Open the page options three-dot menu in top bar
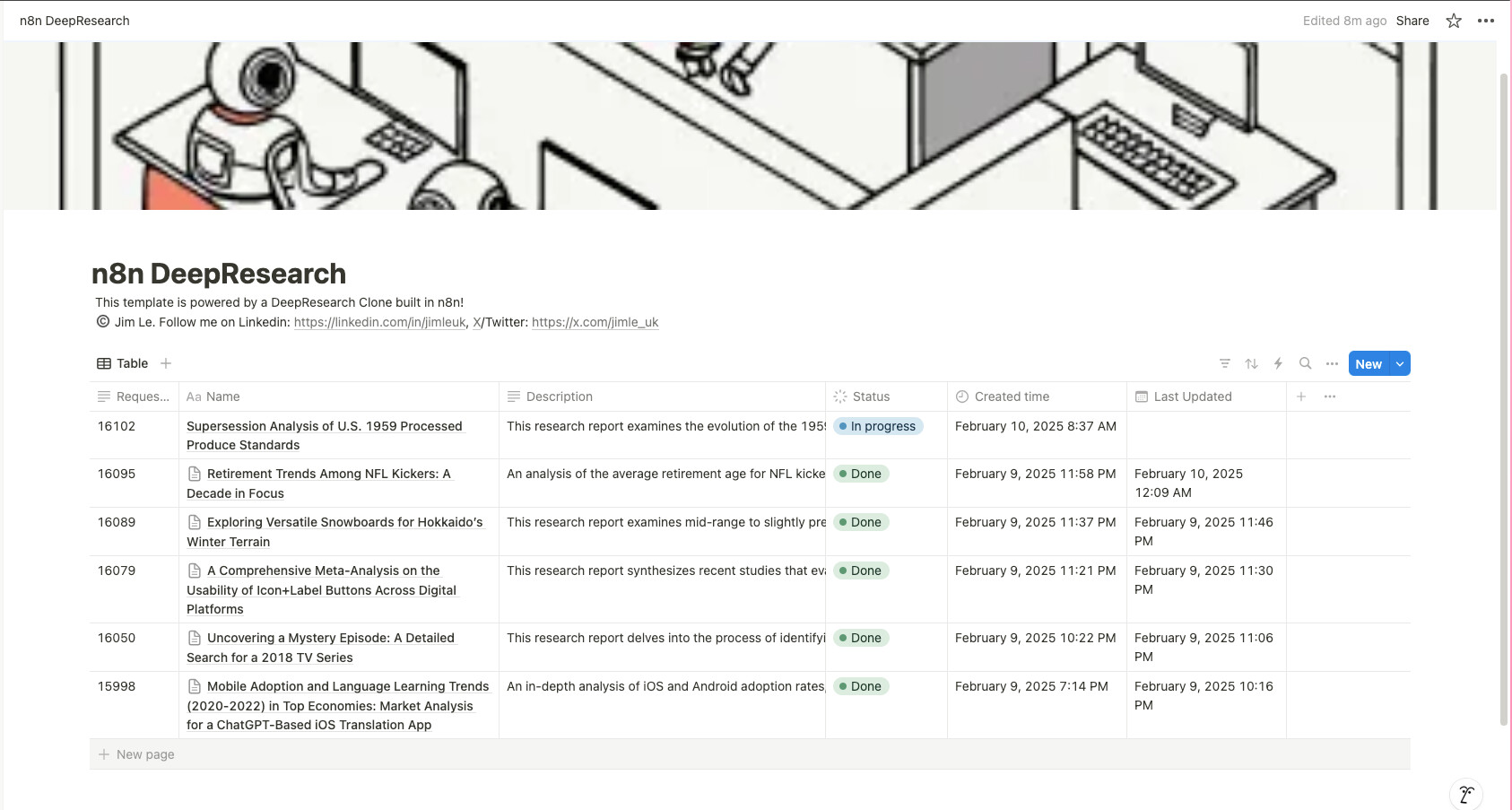Image resolution: width=1512 pixels, height=810 pixels. (x=1486, y=21)
